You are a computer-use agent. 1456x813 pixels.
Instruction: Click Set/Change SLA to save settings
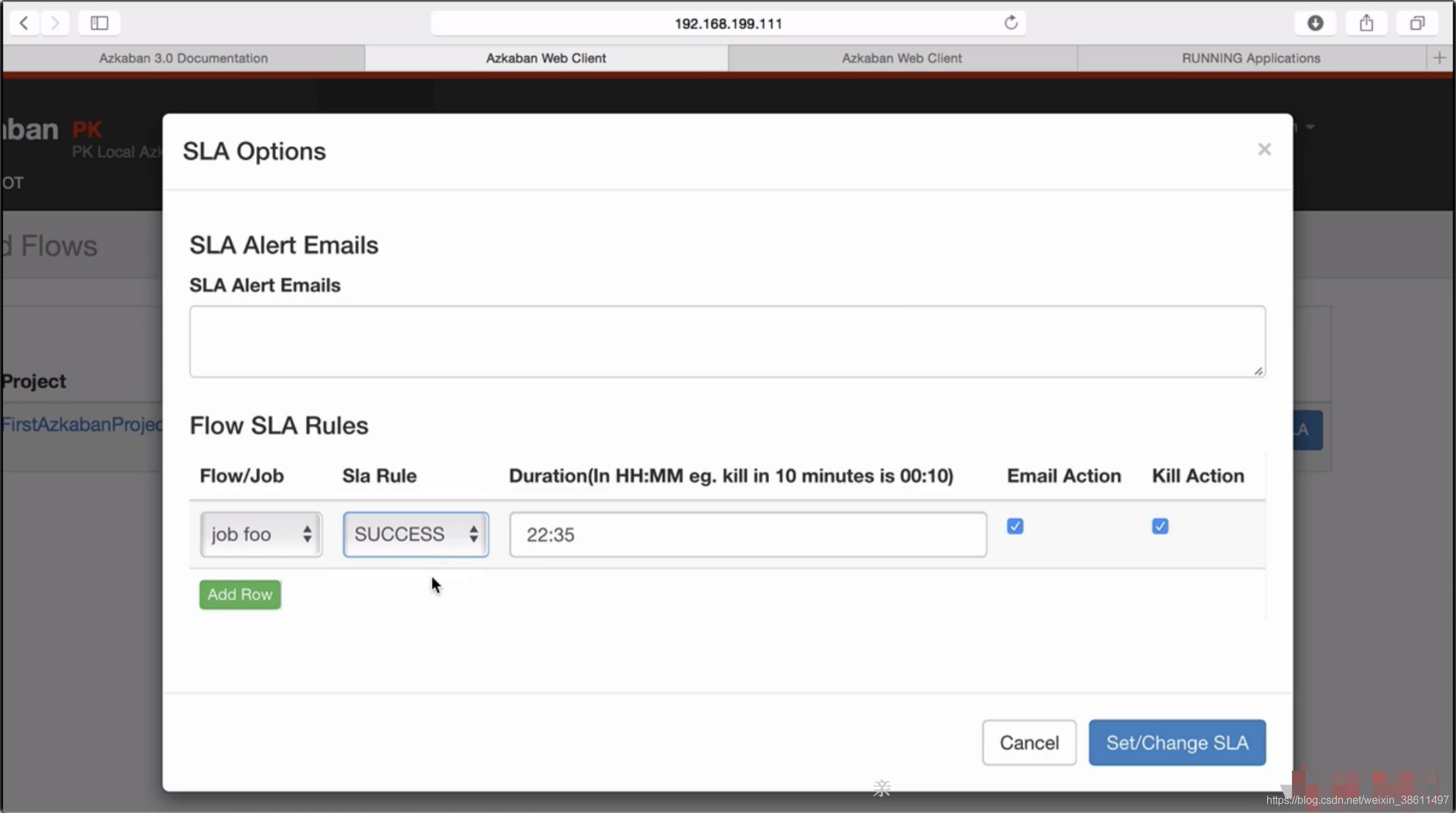point(1177,742)
